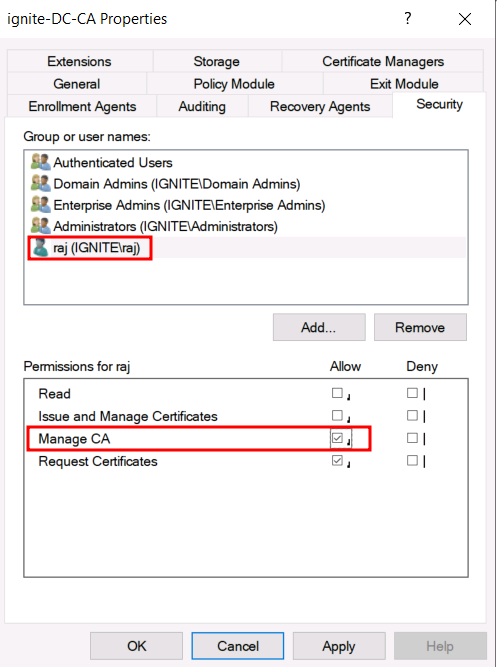Toggle Allow checkbox for Manage CA

coord(337,438)
